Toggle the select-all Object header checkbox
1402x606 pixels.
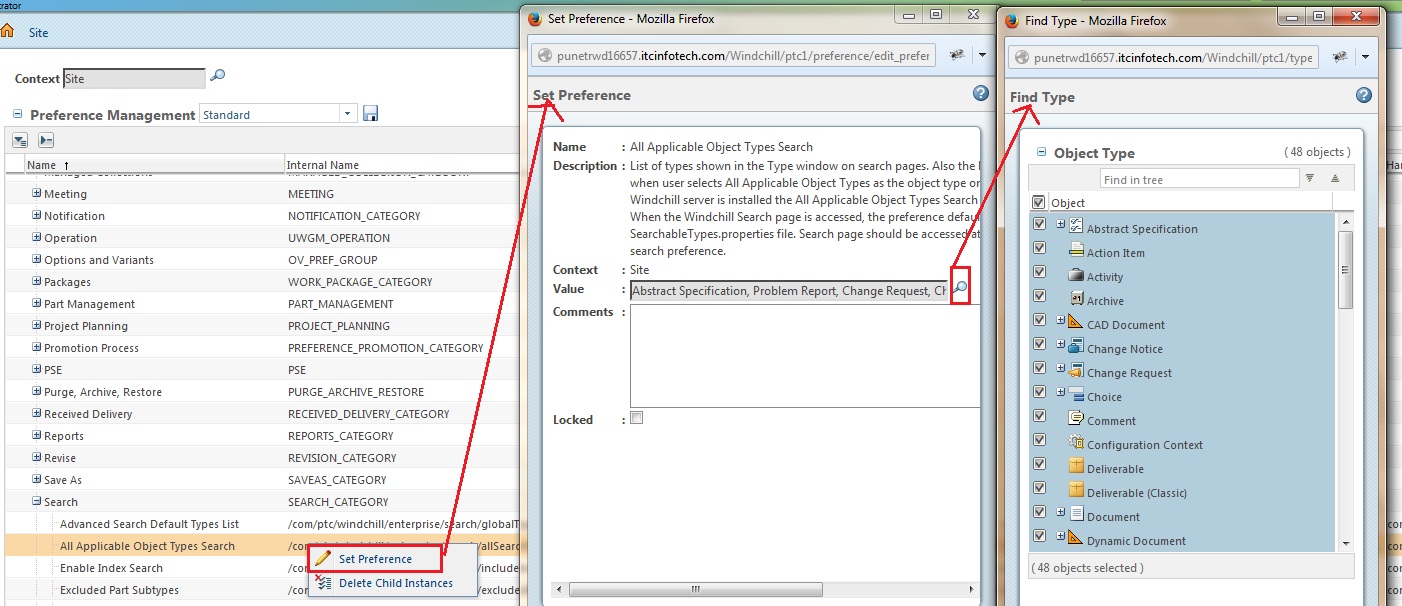tap(1039, 202)
